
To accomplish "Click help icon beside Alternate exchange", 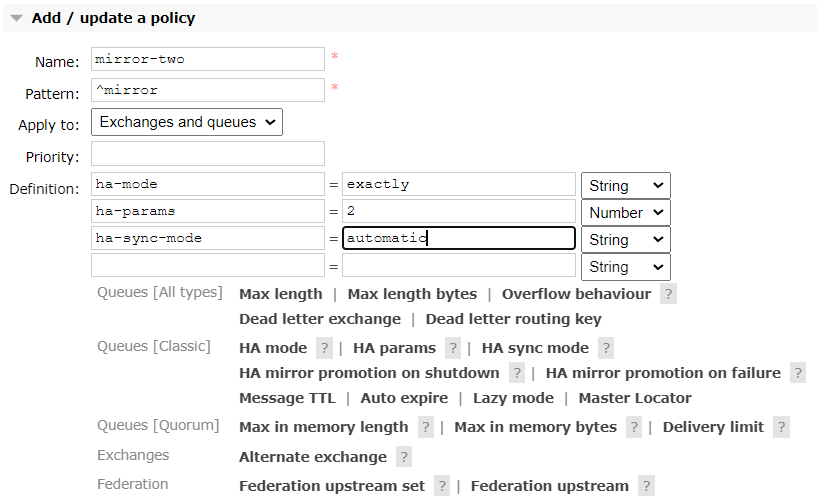I will pos(404,457).
